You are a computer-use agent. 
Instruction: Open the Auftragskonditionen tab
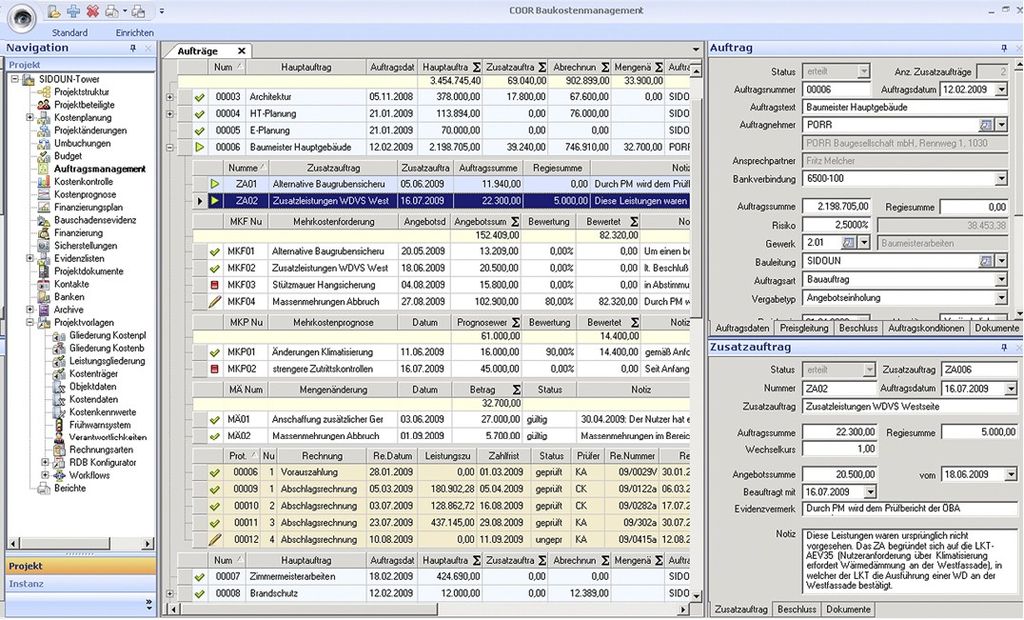point(926,328)
